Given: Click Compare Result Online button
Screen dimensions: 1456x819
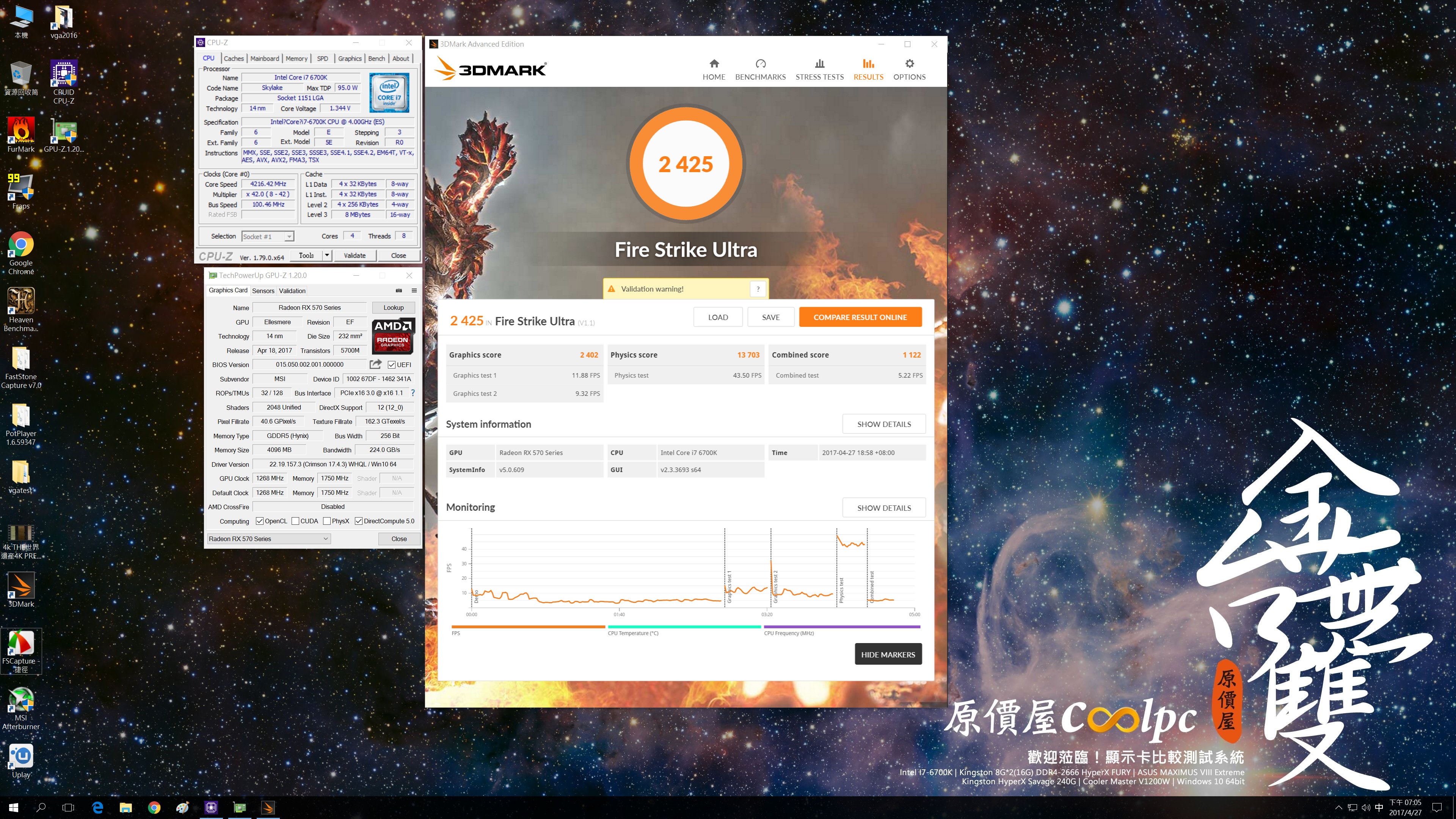Looking at the screenshot, I should click(860, 317).
